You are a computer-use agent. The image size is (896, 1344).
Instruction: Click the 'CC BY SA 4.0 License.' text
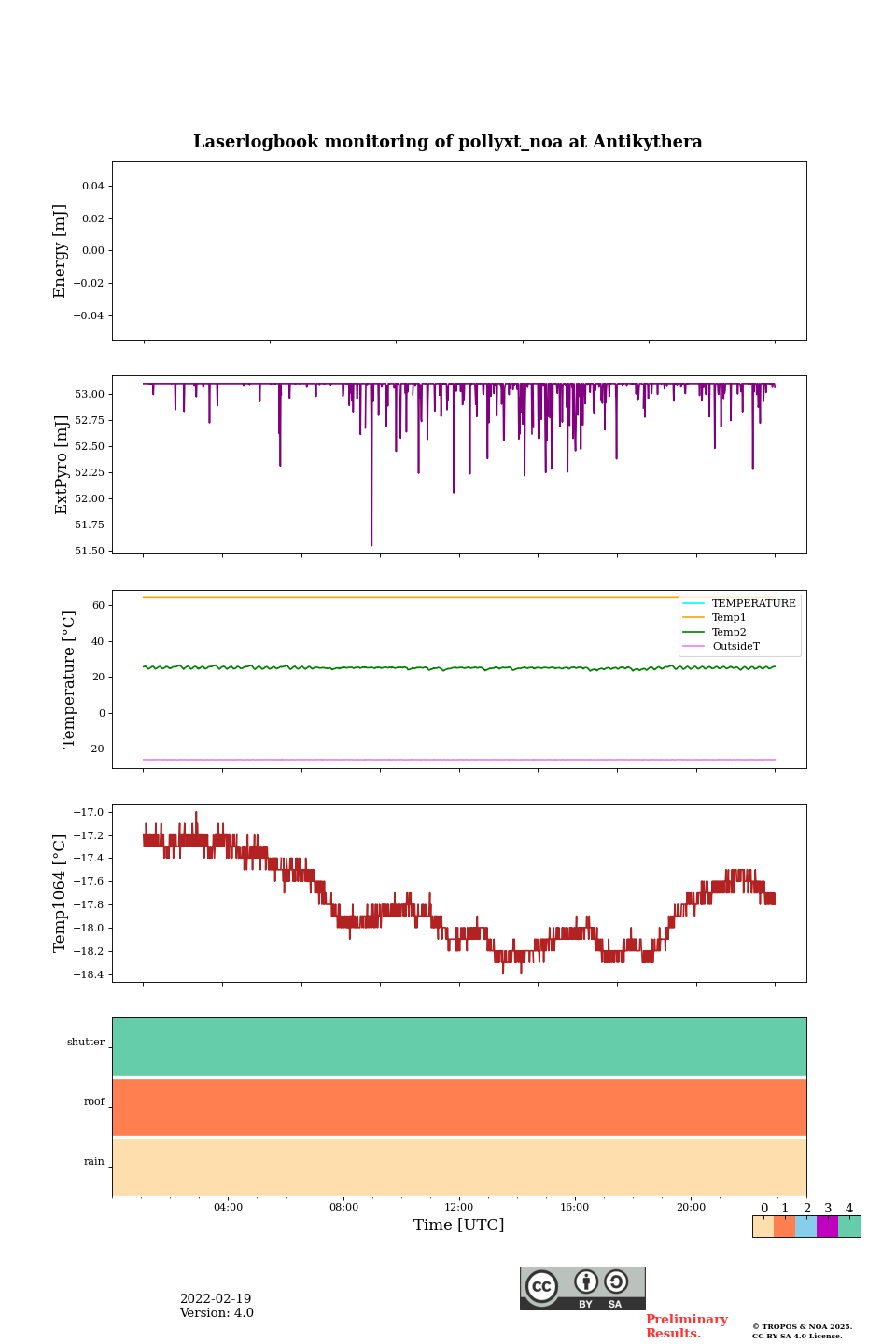point(797,1336)
